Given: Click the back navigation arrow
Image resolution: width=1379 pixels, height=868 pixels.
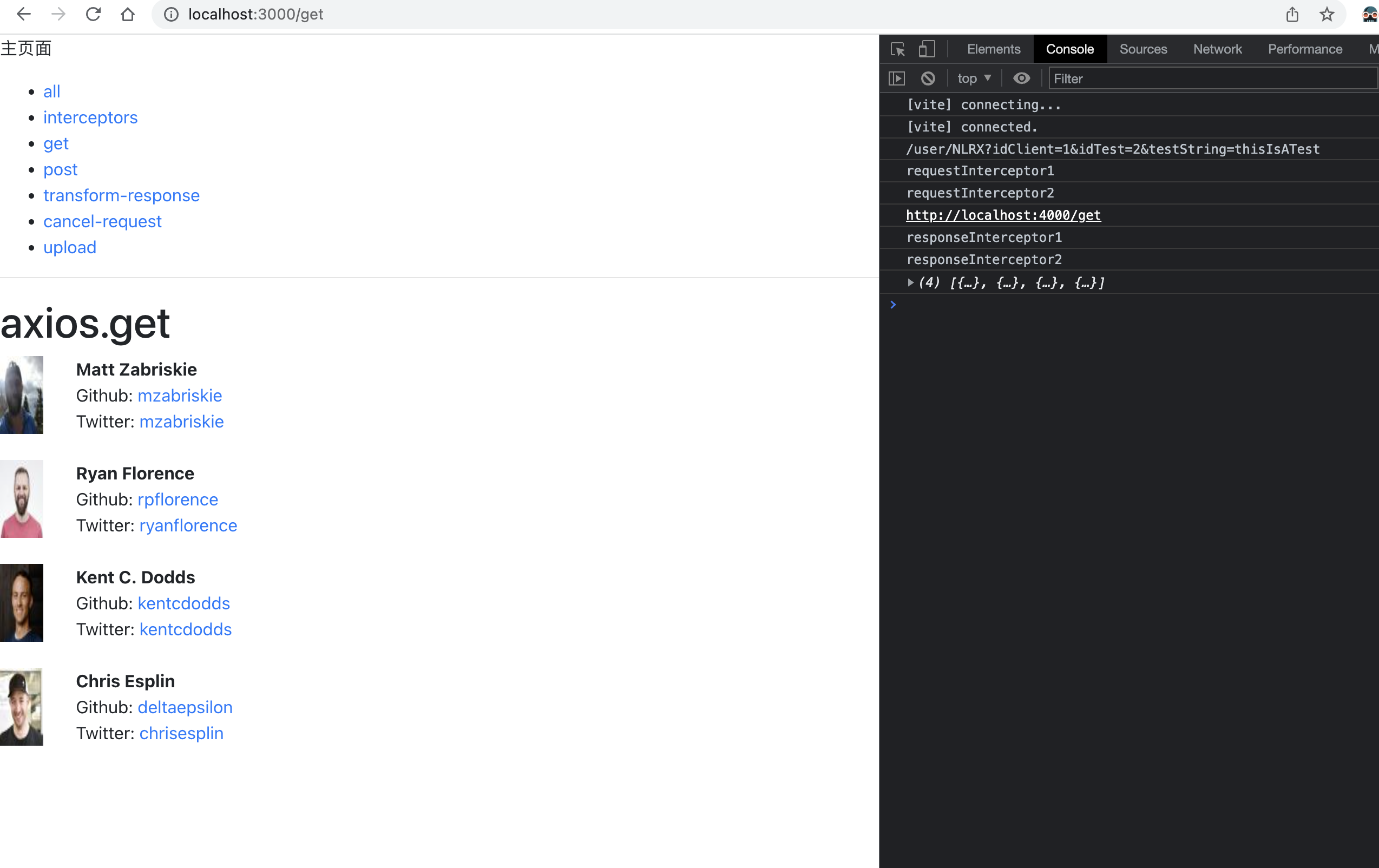Looking at the screenshot, I should tap(24, 14).
